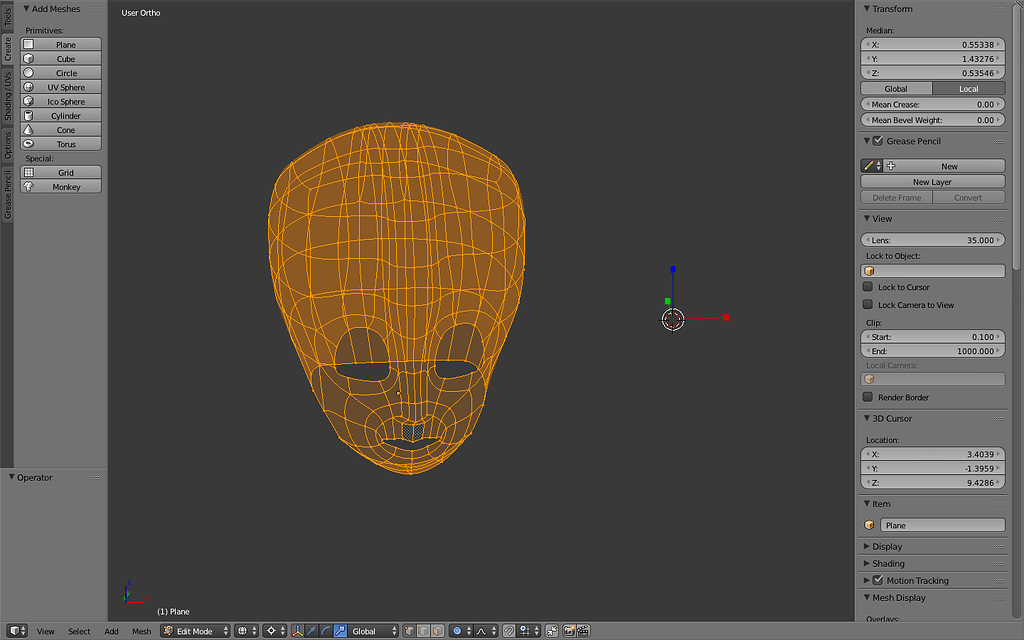The width and height of the screenshot is (1024, 640).
Task: Add a Cone primitive
Action: 61,130
